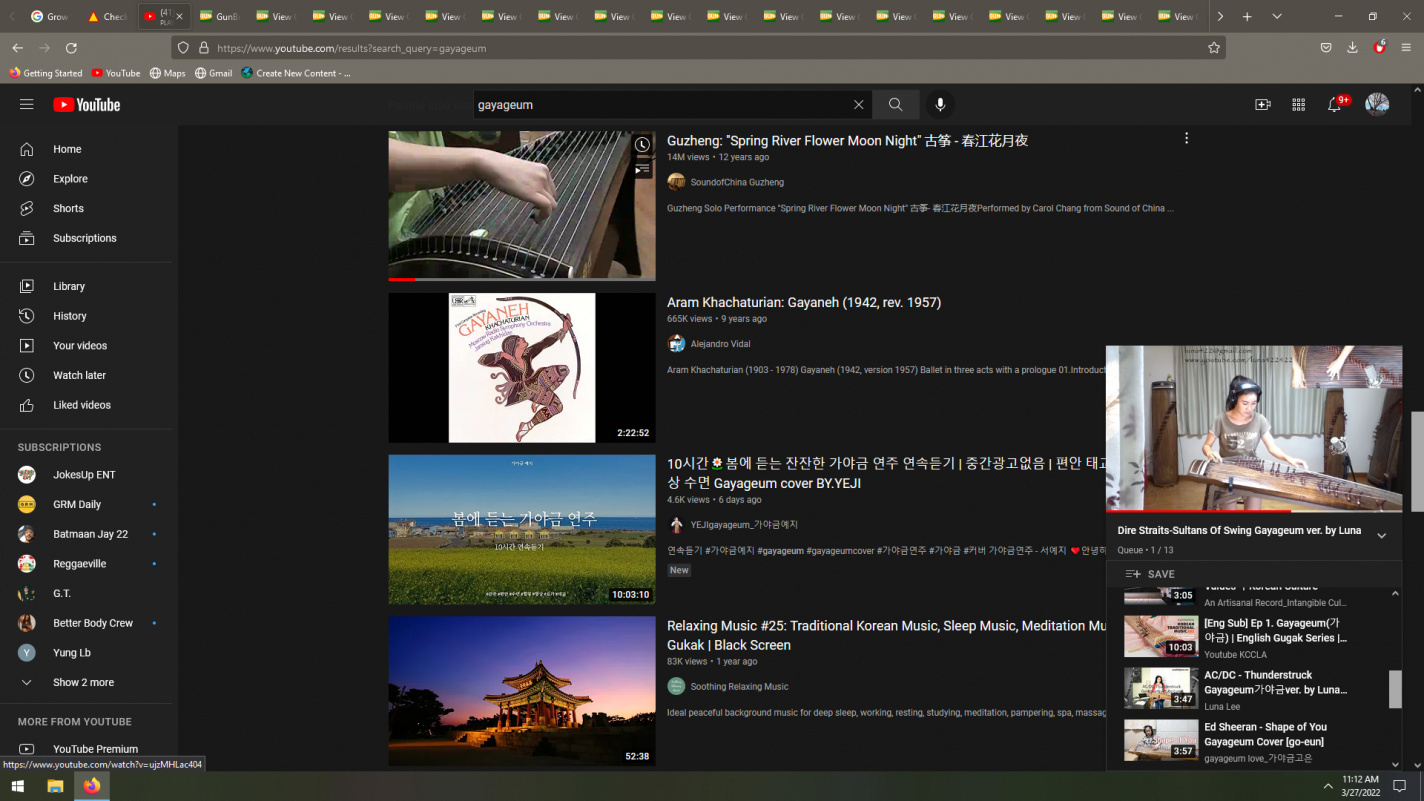
Task: Open SoundofChina Guzheng channel
Action: click(x=737, y=182)
